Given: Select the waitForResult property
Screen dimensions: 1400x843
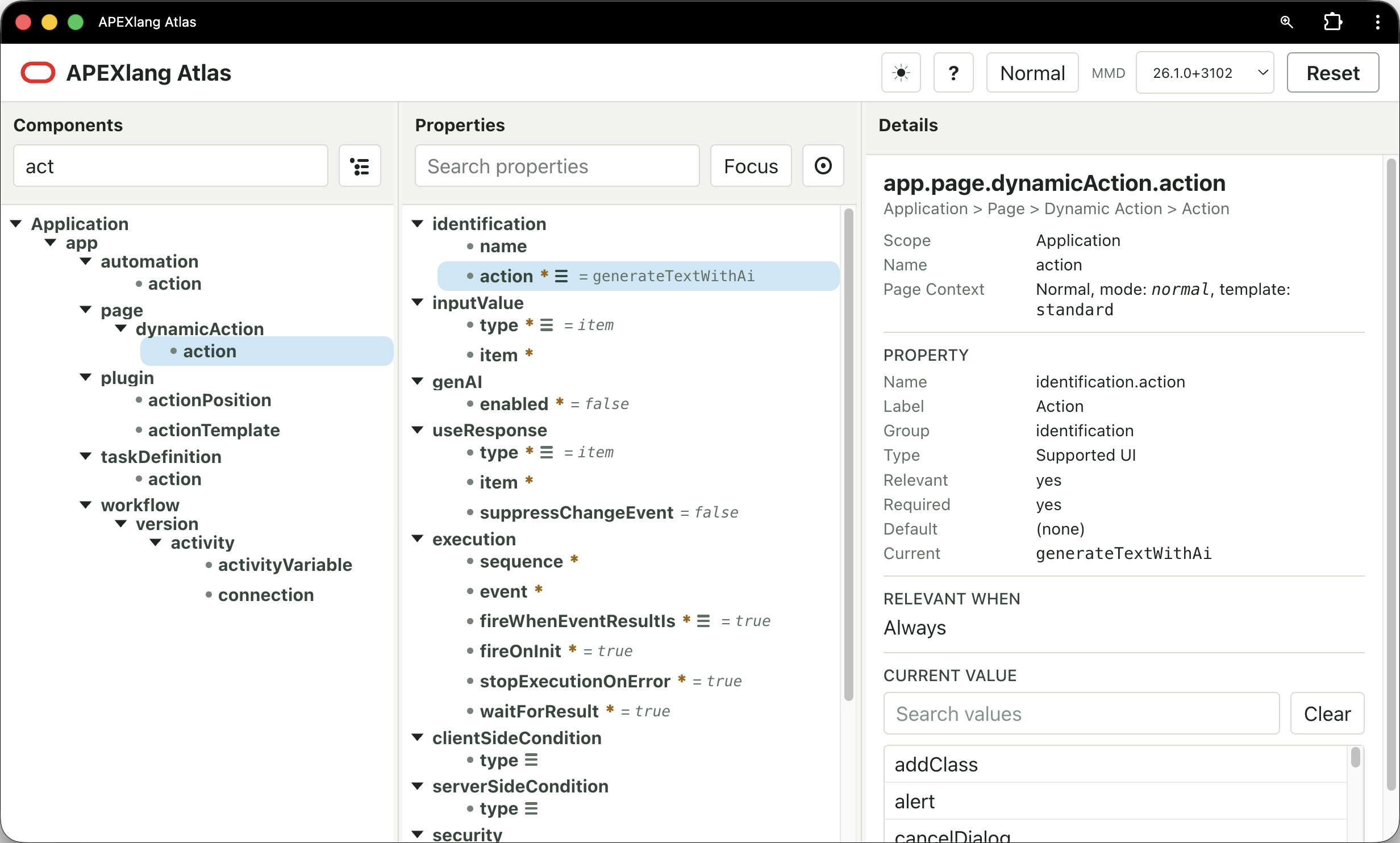Looking at the screenshot, I should coord(539,711).
